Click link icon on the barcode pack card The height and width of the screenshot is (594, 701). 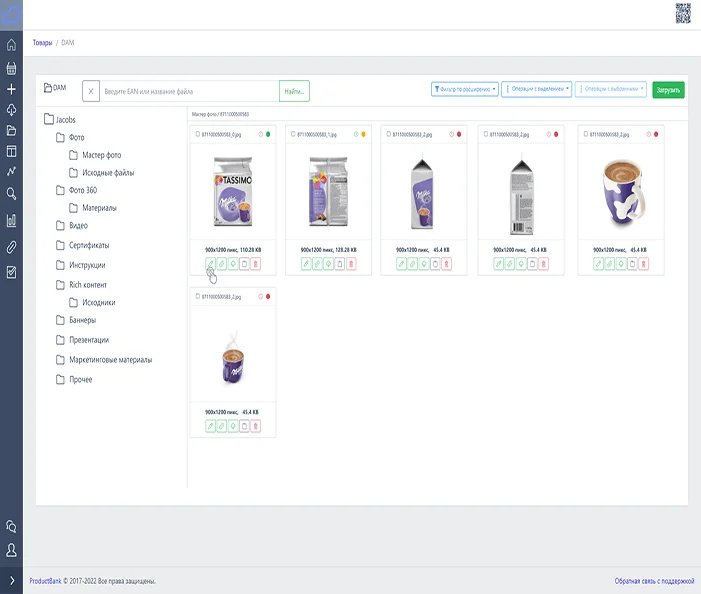[510, 264]
